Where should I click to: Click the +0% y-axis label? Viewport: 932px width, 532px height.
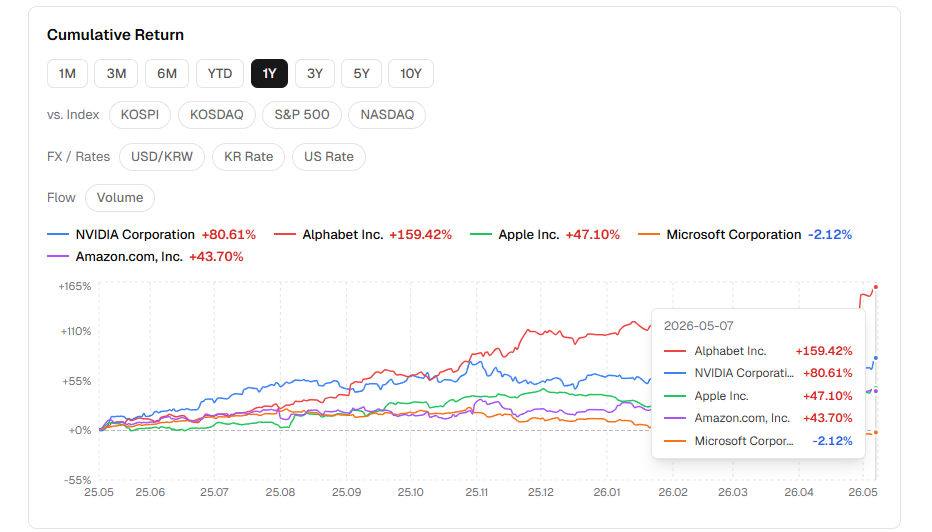[x=80, y=430]
